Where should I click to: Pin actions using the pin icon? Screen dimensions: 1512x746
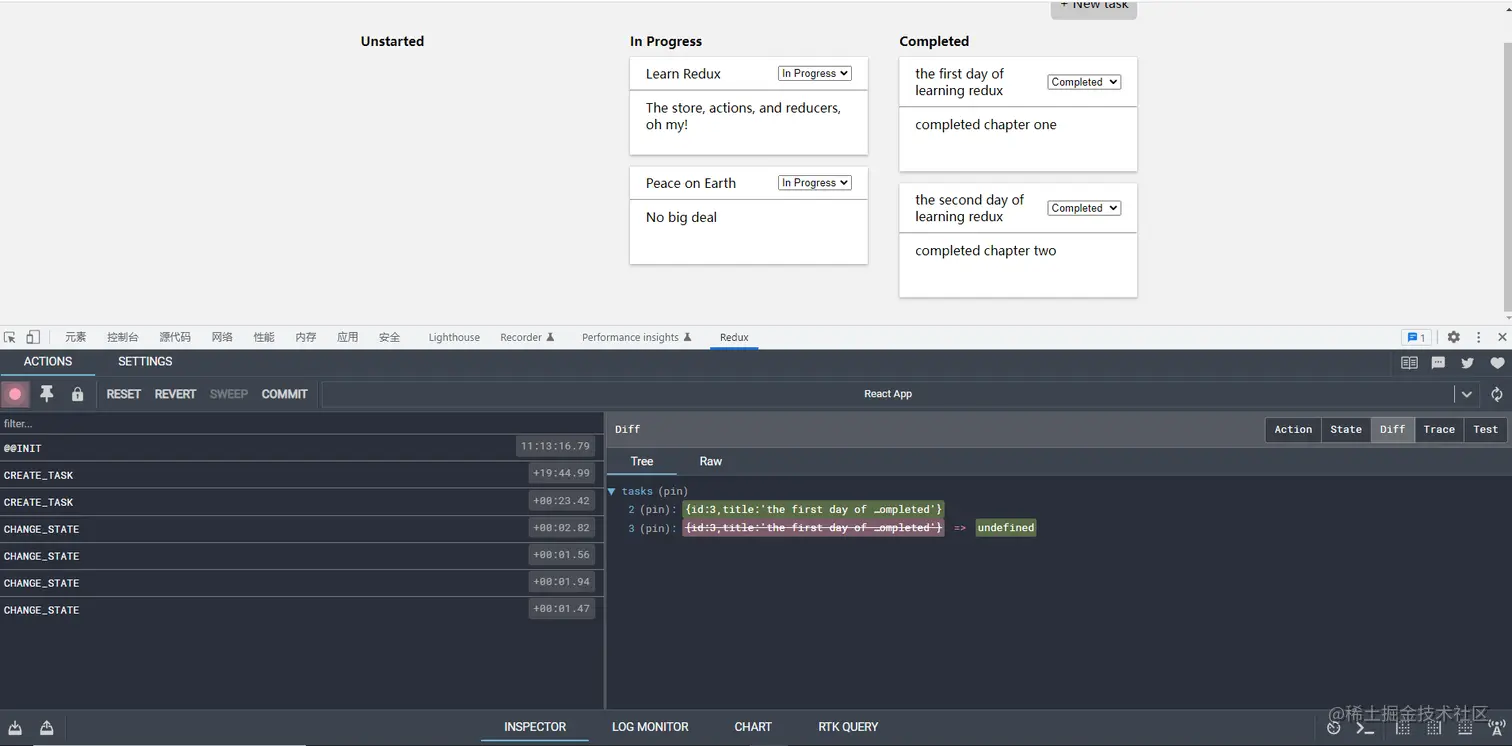[46, 394]
